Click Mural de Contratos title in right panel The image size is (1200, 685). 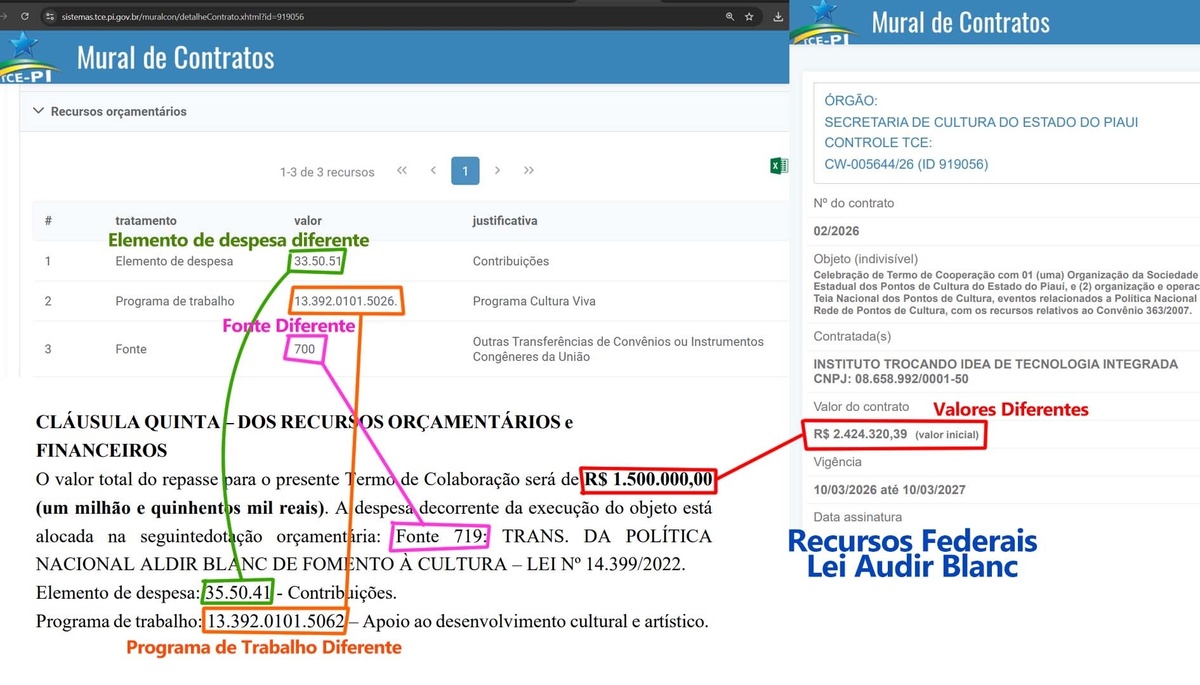click(961, 22)
